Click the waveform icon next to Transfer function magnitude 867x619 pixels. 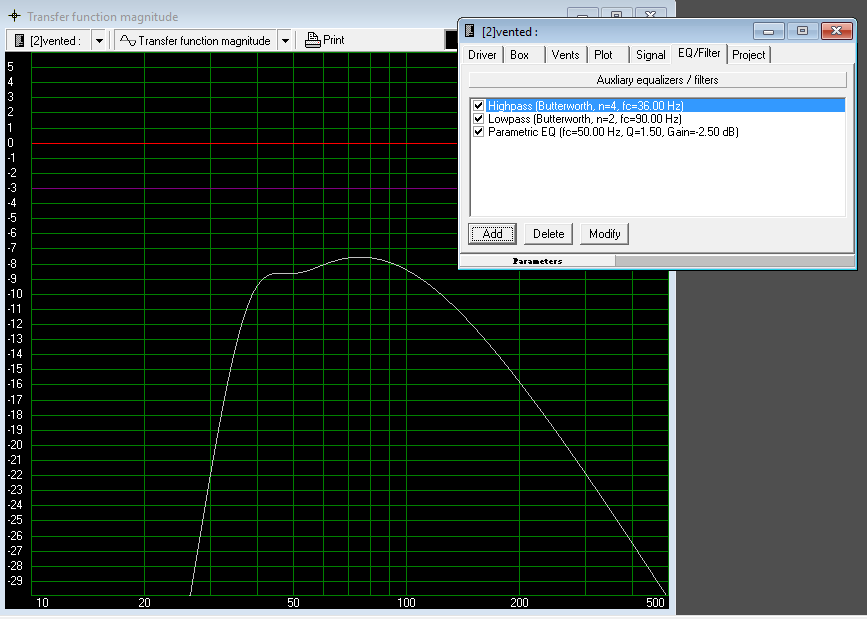127,40
